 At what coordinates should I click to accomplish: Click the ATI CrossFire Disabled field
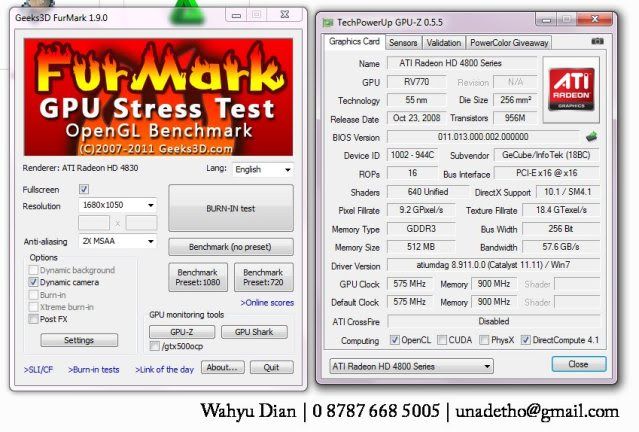point(494,321)
